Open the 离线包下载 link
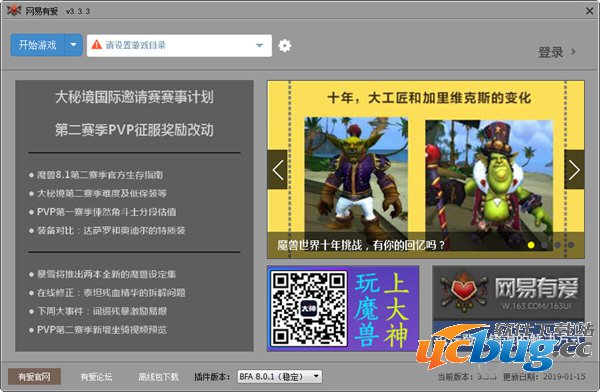Viewport: 600px width, 392px height. (158, 377)
